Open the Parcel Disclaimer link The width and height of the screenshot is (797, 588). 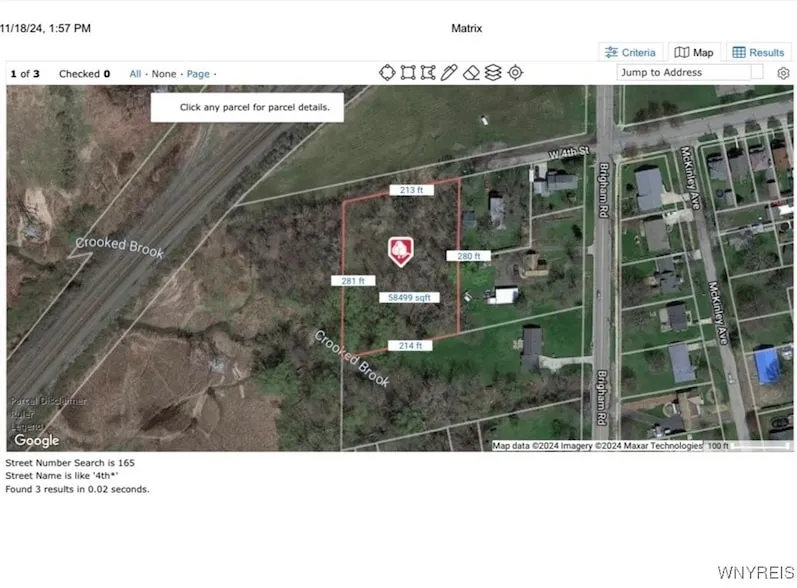(48, 401)
